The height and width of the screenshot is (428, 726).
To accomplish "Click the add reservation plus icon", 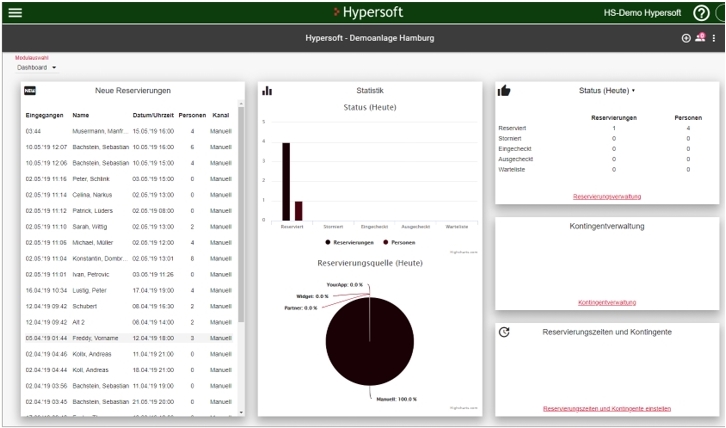I will coord(686,38).
